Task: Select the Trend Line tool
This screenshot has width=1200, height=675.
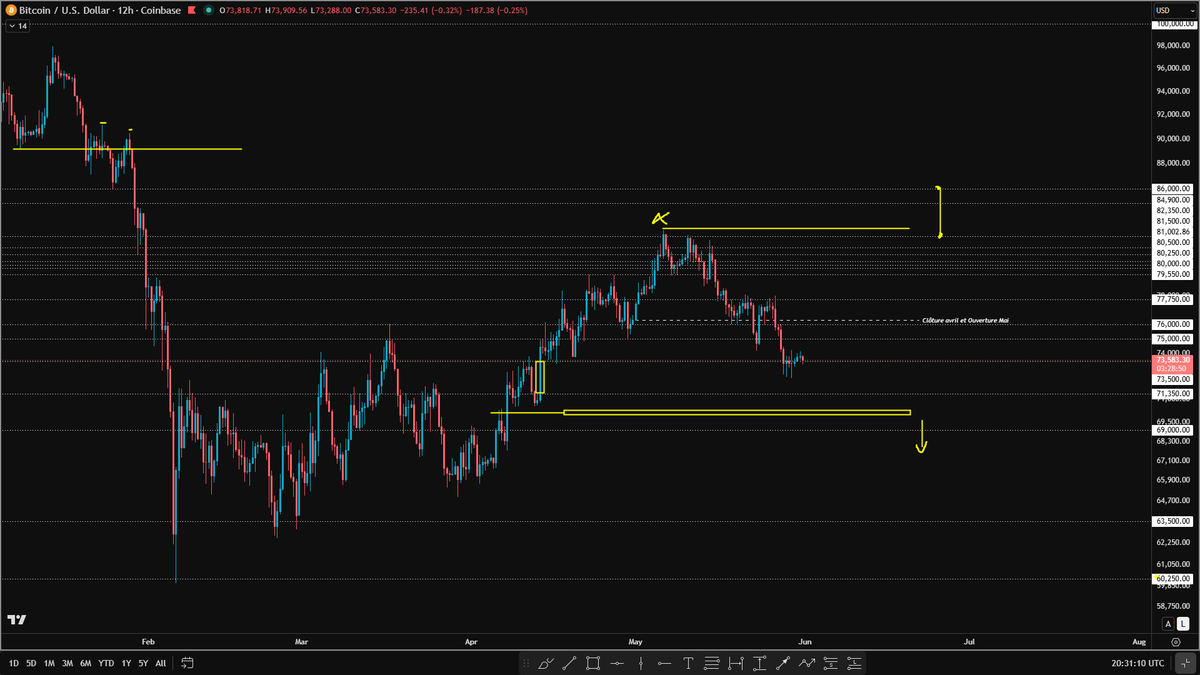Action: pyautogui.click(x=569, y=663)
